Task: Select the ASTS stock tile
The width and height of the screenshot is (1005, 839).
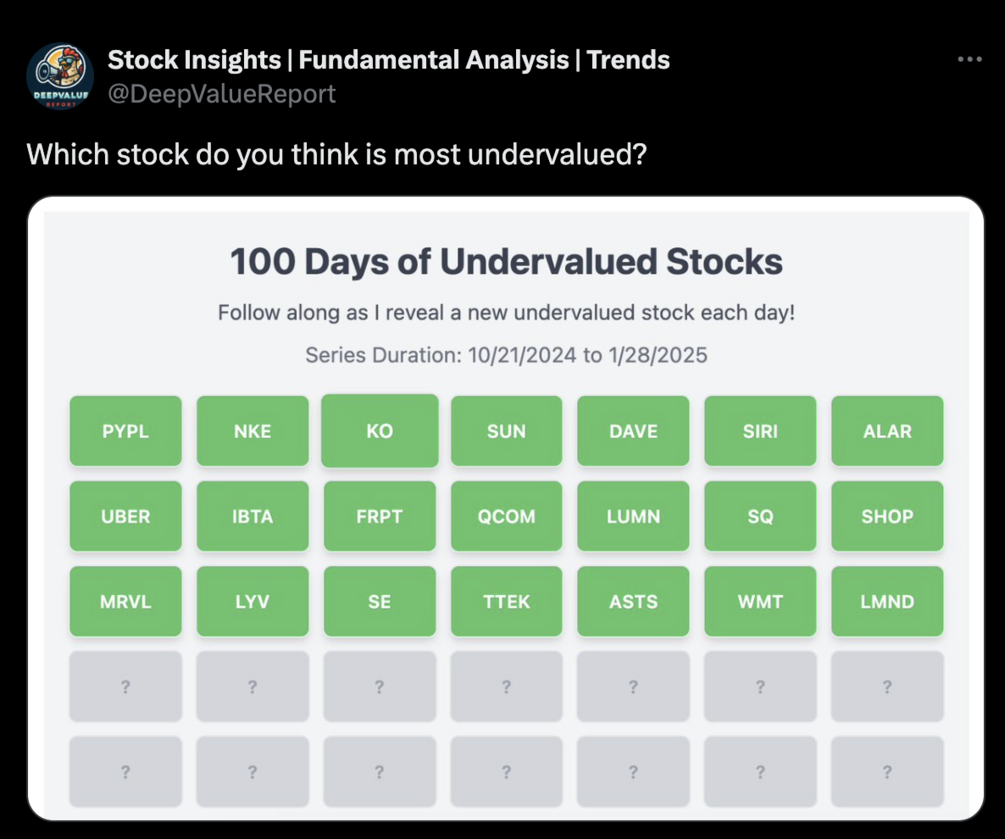Action: (633, 601)
